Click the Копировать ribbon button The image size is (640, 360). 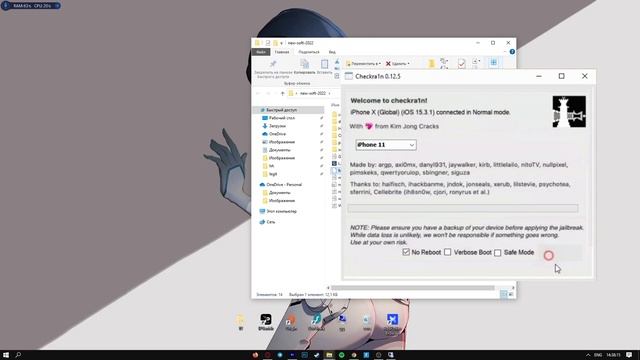click(x=304, y=67)
